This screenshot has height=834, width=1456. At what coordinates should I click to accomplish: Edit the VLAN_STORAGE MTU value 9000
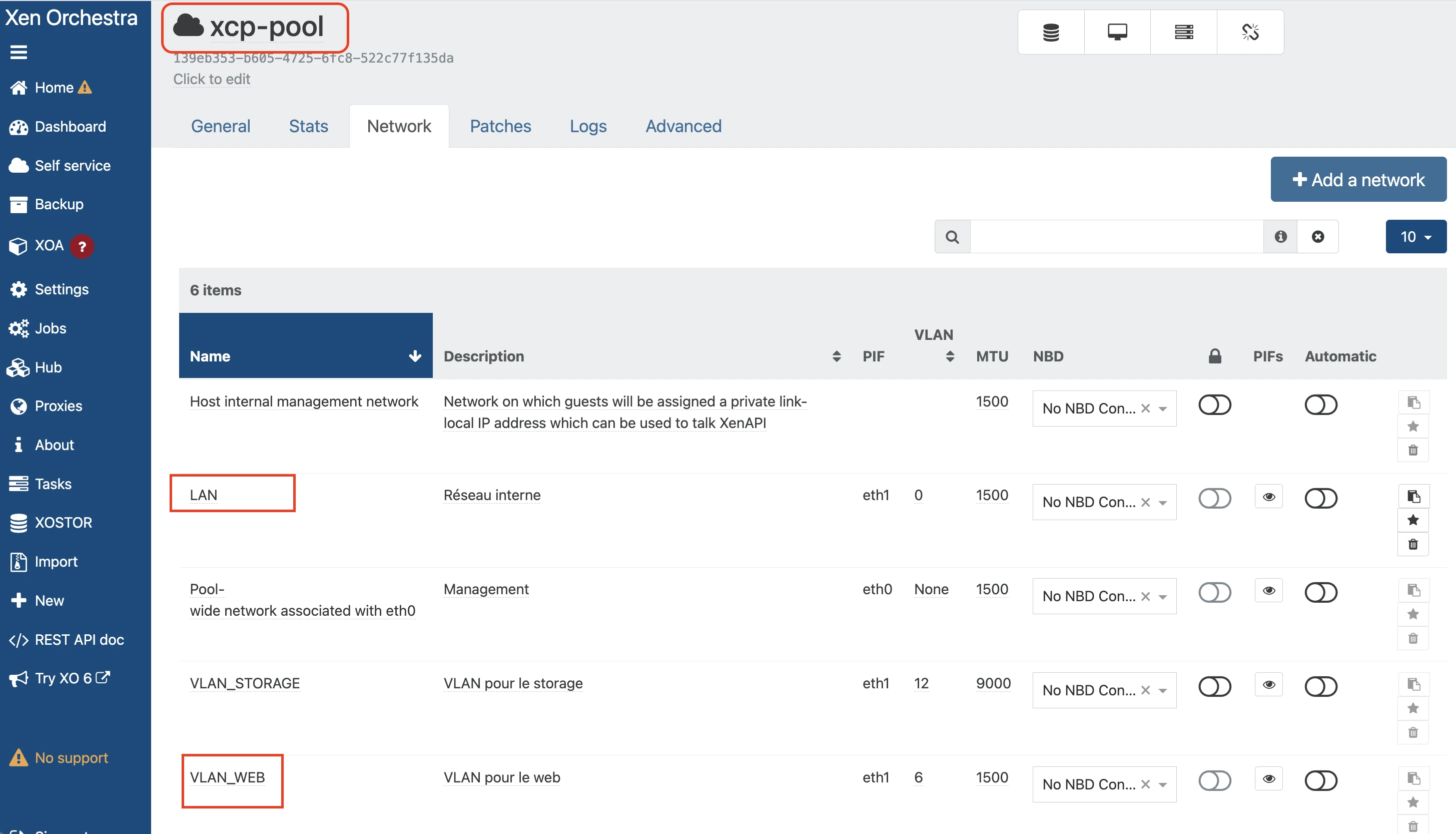click(993, 683)
